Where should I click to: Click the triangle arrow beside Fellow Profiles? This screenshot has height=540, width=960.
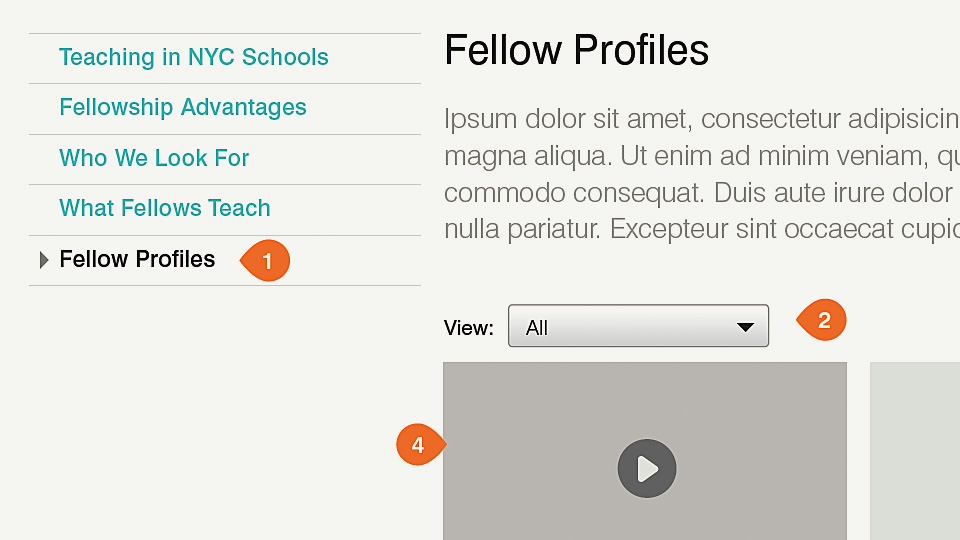click(43, 260)
